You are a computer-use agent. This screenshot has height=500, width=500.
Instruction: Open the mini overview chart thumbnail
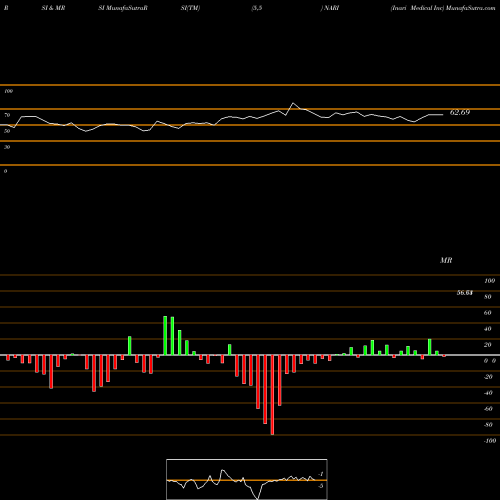click(x=247, y=479)
